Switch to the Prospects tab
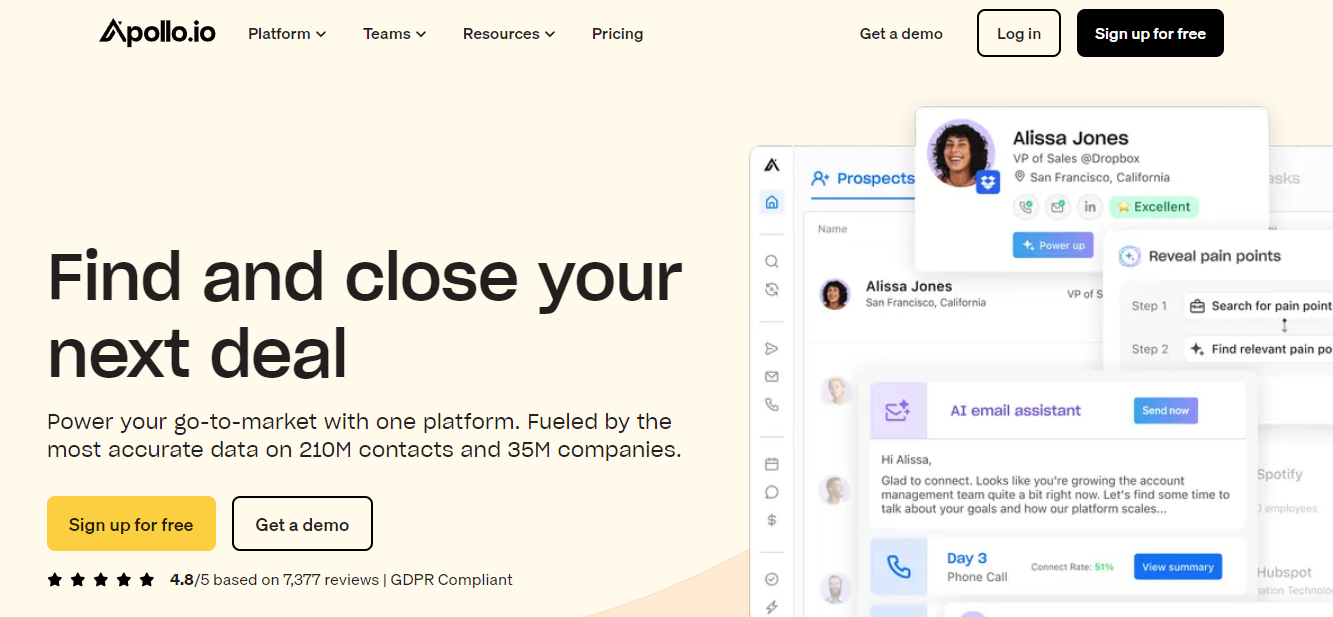Image resolution: width=1333 pixels, height=617 pixels. (863, 178)
